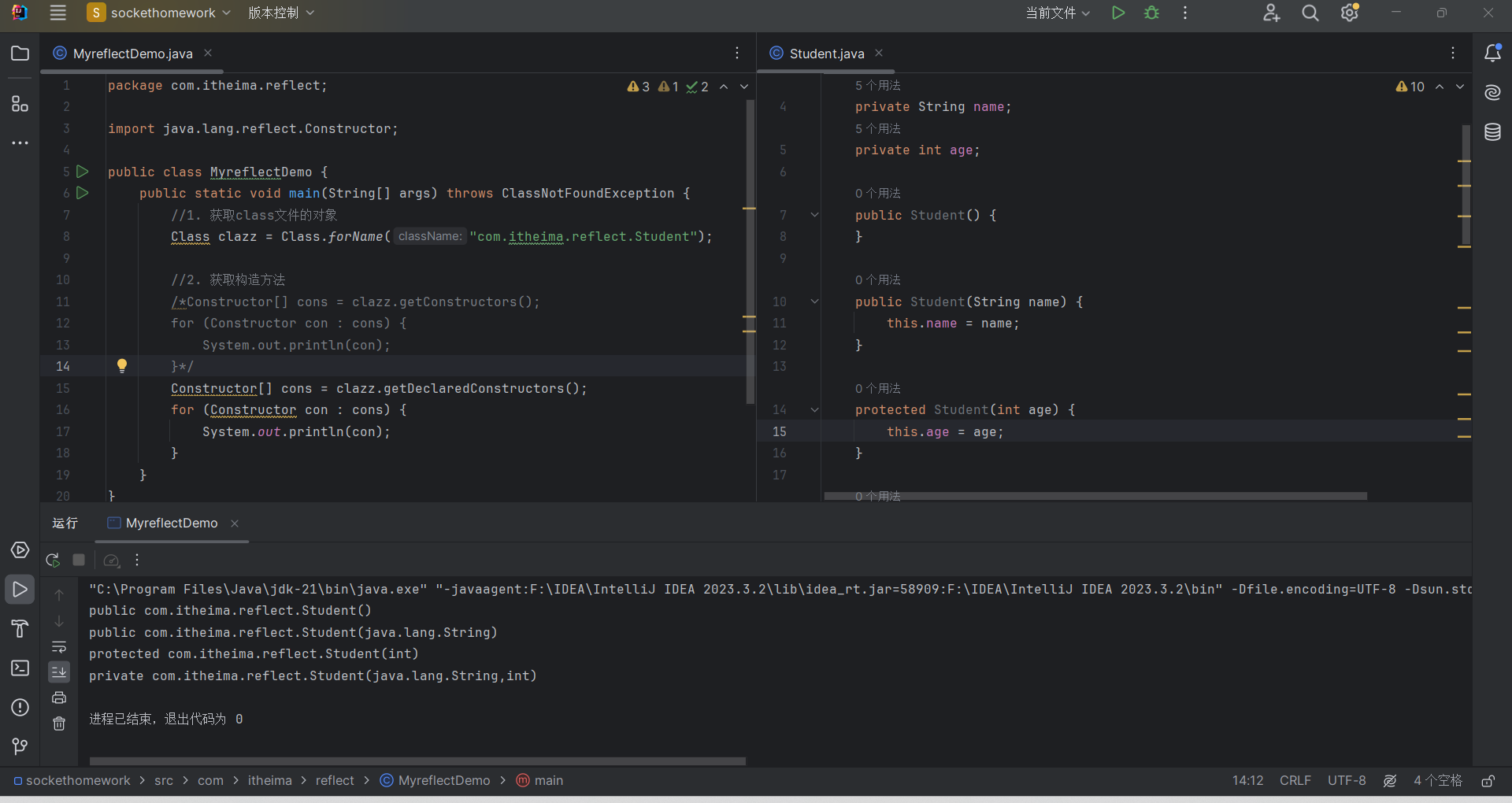Click the horizontal scrollbar in the run console
1512x803 pixels.
click(417, 761)
